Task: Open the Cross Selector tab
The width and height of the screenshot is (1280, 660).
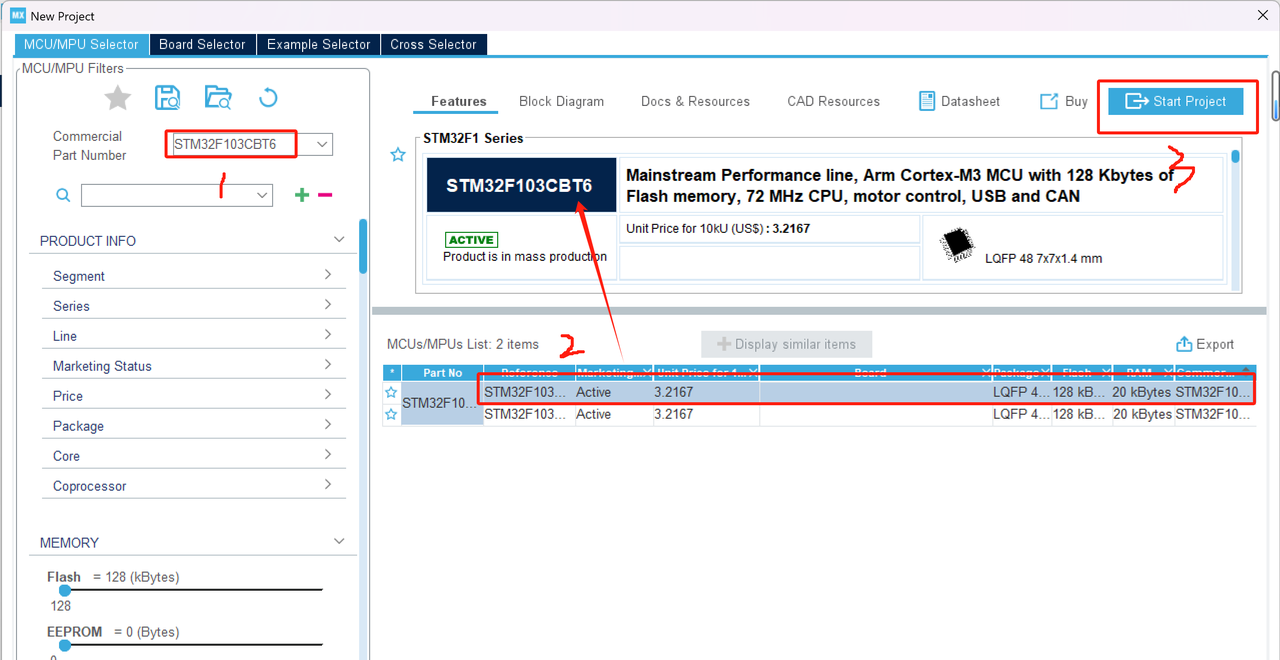Action: click(433, 44)
